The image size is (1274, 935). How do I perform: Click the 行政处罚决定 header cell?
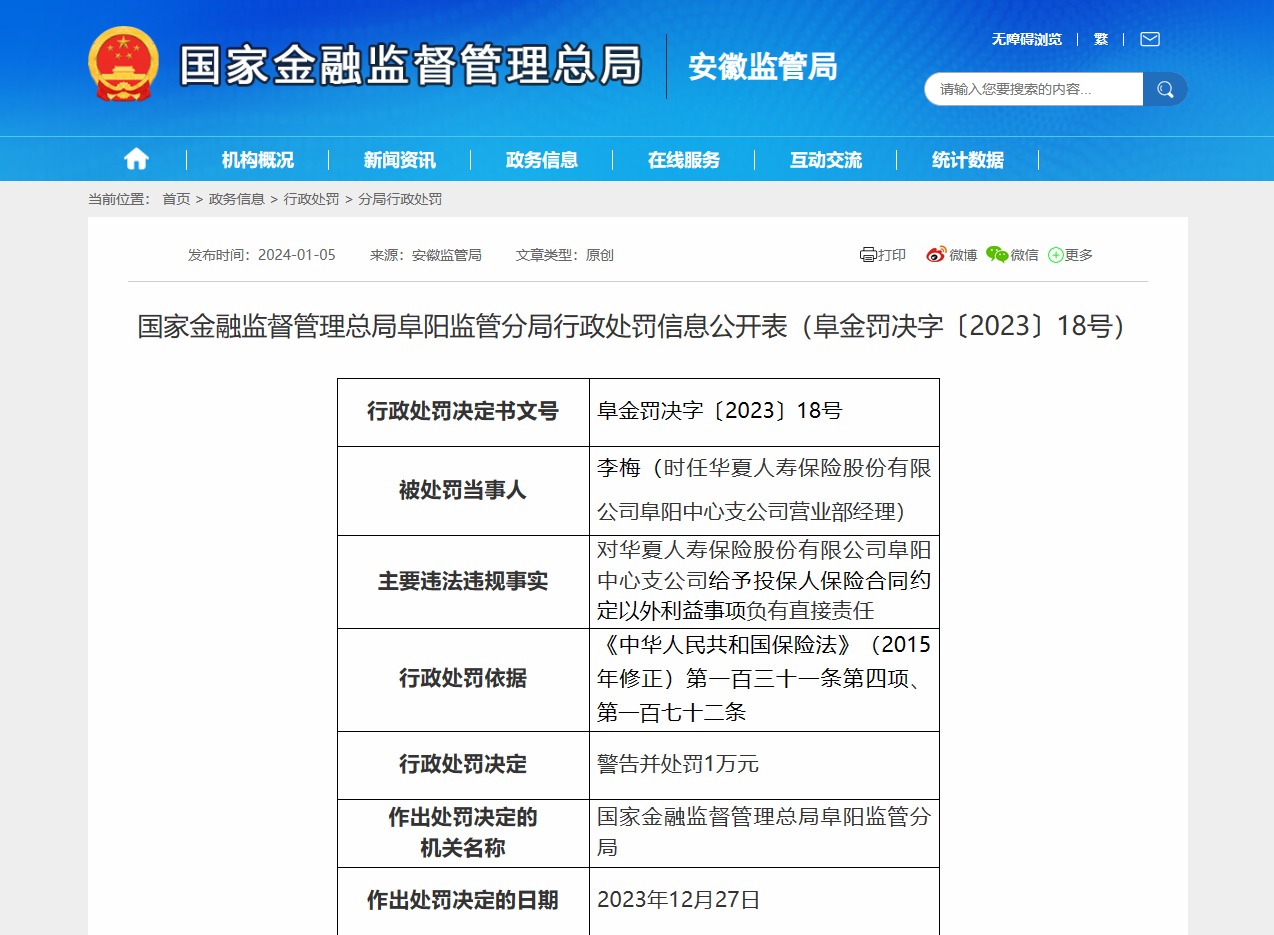click(x=463, y=765)
